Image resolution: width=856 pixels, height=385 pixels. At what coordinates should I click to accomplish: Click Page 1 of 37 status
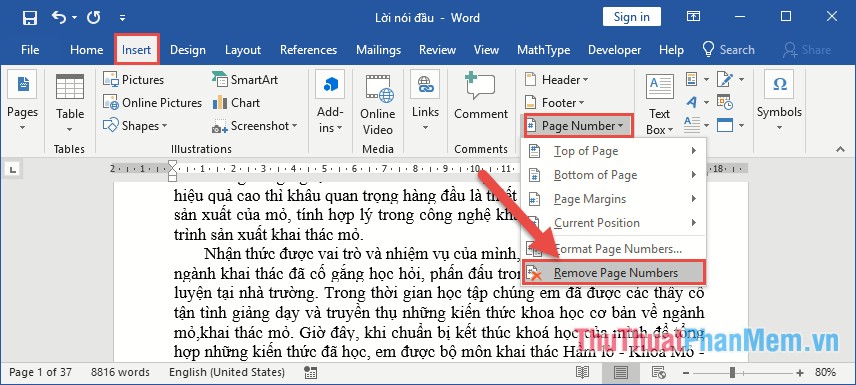pyautogui.click(x=40, y=372)
